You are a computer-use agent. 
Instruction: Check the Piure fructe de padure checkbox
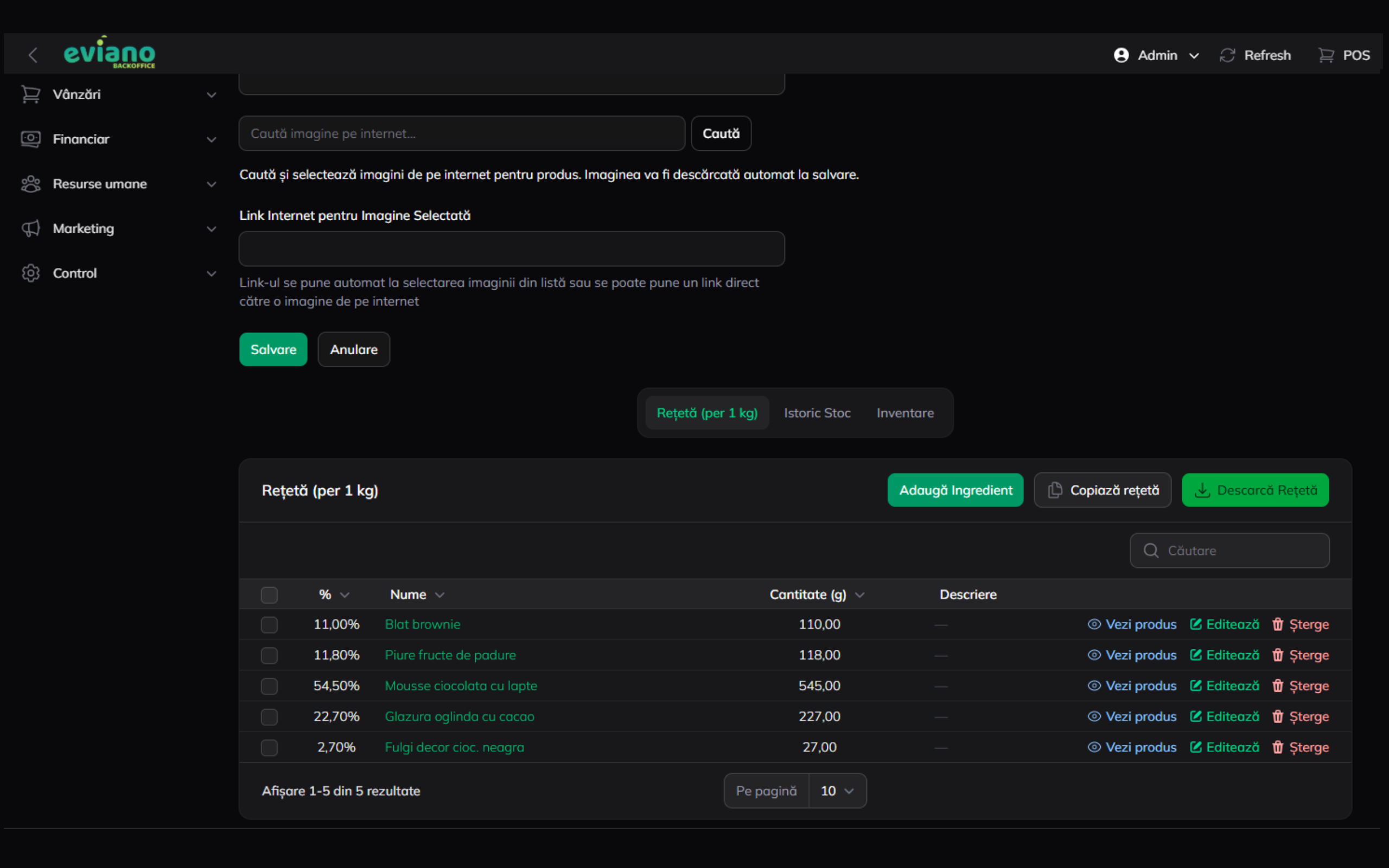coord(269,655)
